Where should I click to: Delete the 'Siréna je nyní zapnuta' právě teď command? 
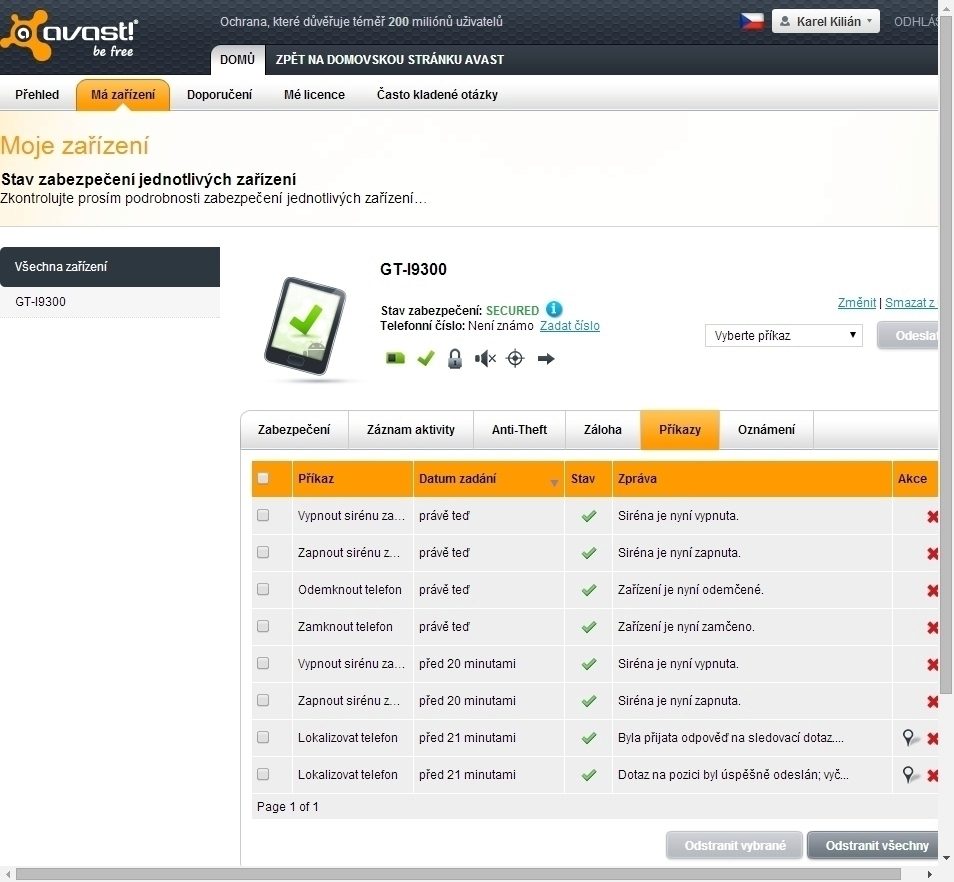pyautogui.click(x=932, y=554)
